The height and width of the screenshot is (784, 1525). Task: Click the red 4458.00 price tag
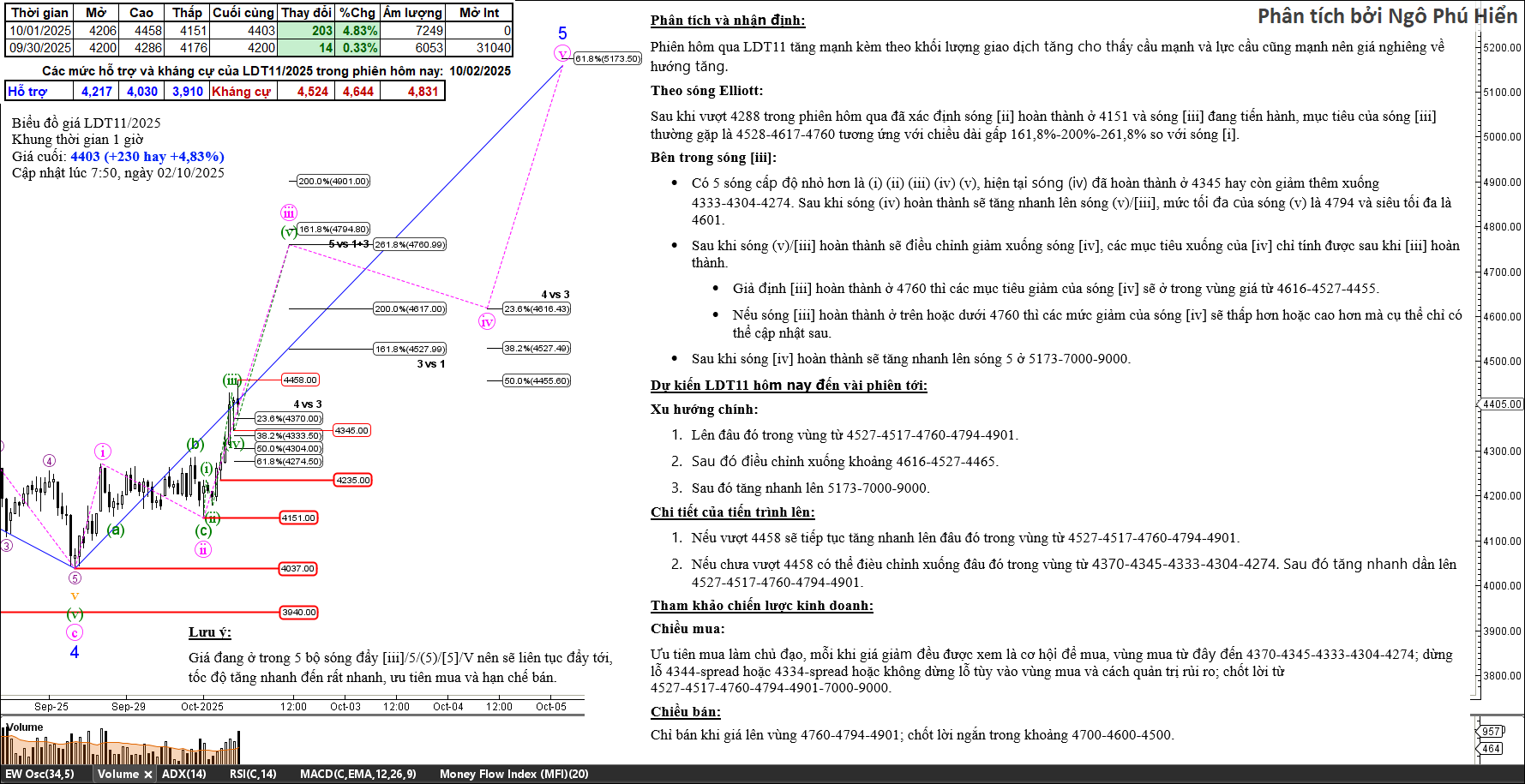click(300, 380)
